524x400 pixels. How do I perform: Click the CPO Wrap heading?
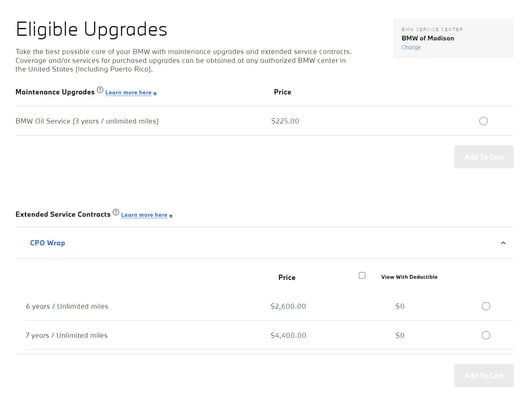pyautogui.click(x=47, y=243)
